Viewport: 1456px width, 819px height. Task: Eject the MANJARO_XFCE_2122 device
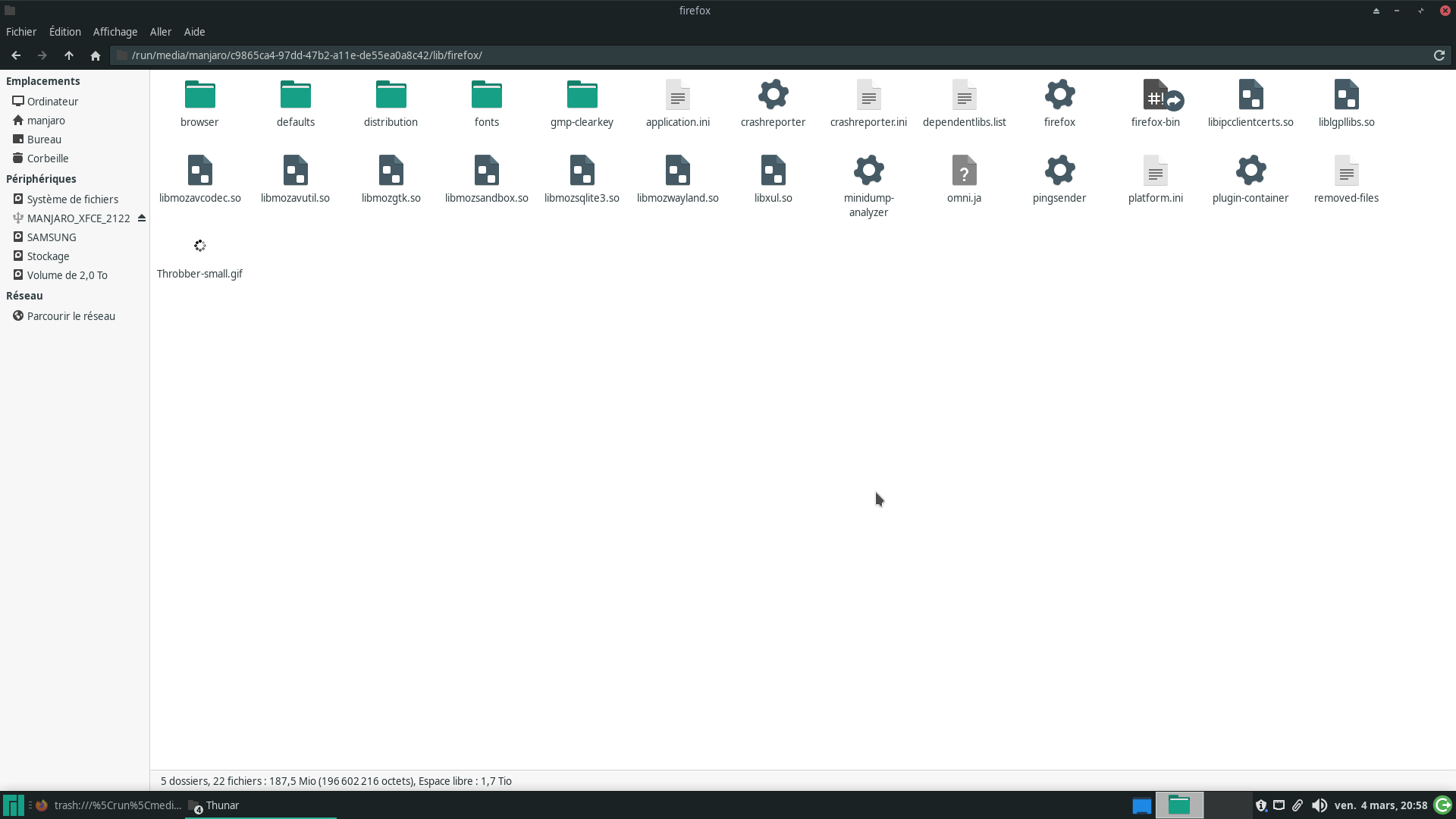click(142, 218)
